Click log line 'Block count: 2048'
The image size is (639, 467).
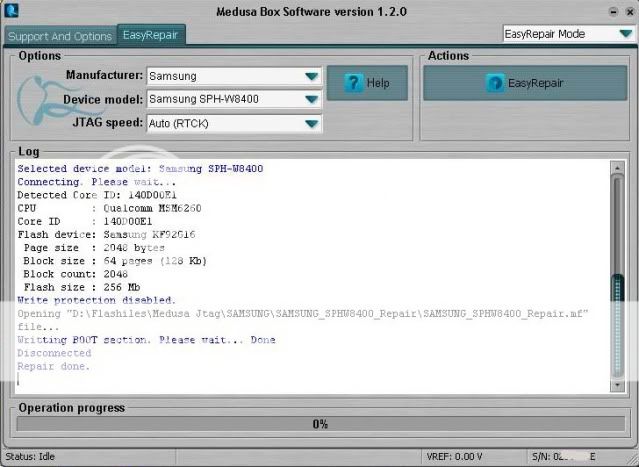pos(75,274)
